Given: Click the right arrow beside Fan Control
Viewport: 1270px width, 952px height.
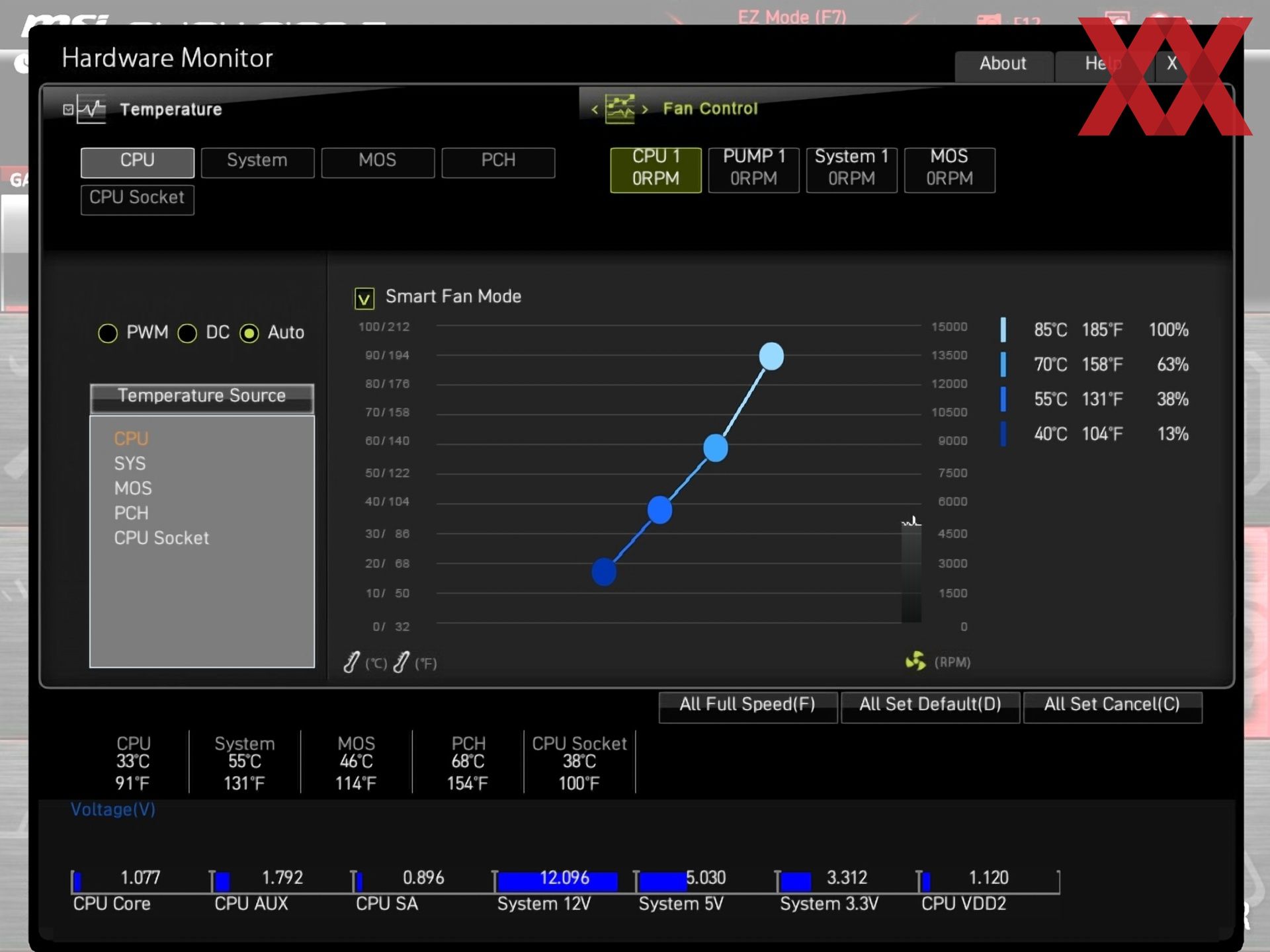Looking at the screenshot, I should tap(645, 110).
